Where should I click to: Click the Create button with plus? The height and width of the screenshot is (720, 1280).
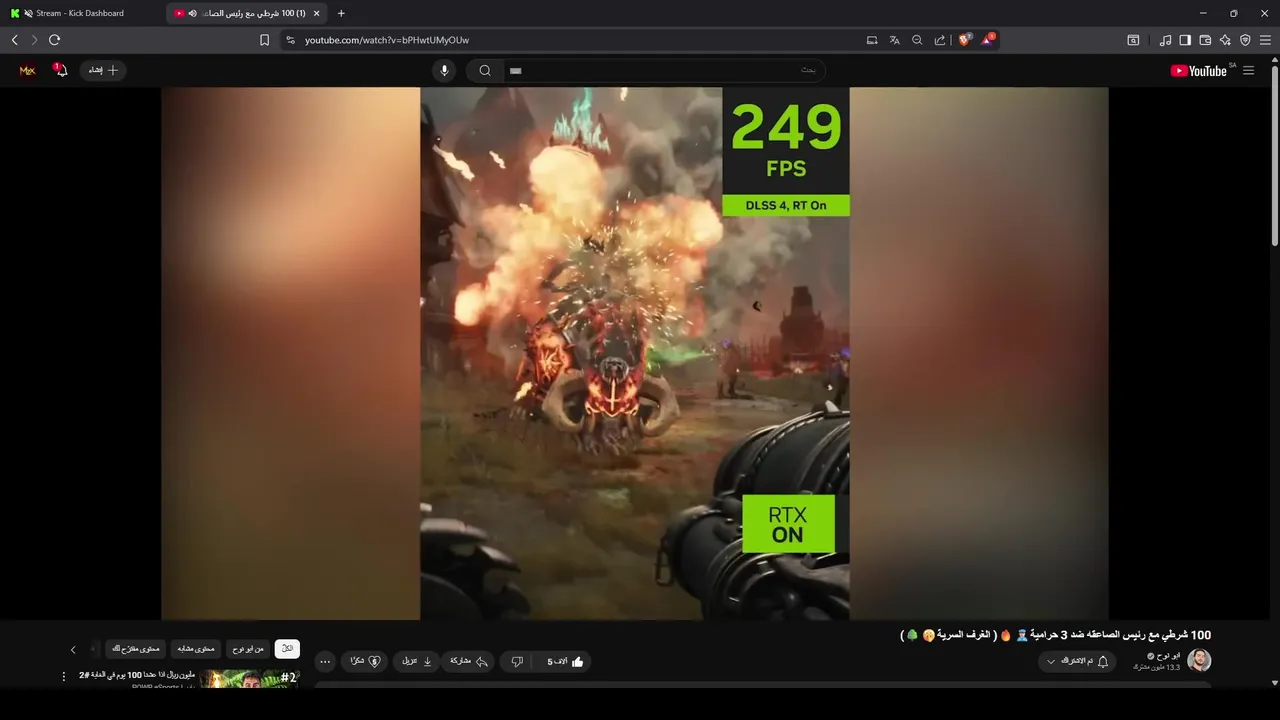point(103,70)
